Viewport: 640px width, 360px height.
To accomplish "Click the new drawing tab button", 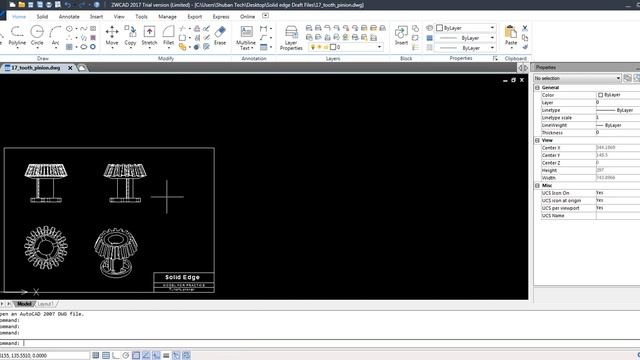I will pos(82,68).
